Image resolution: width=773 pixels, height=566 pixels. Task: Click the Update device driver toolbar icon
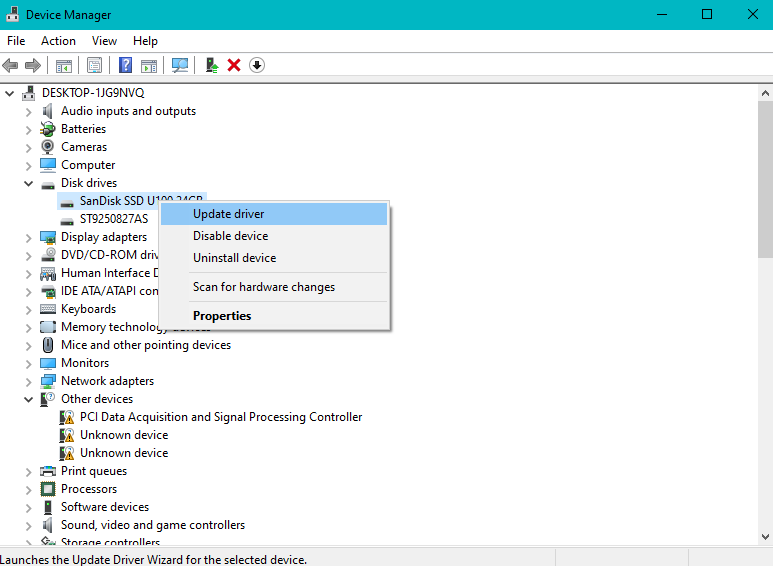211,65
